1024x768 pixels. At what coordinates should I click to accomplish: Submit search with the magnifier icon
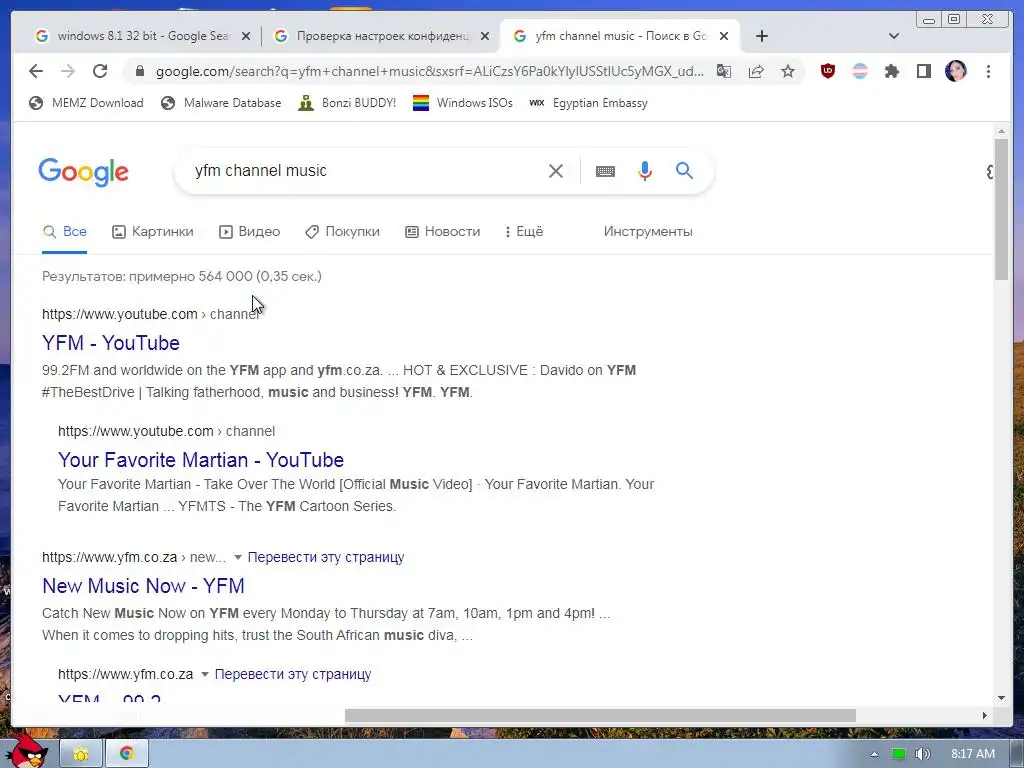click(684, 170)
